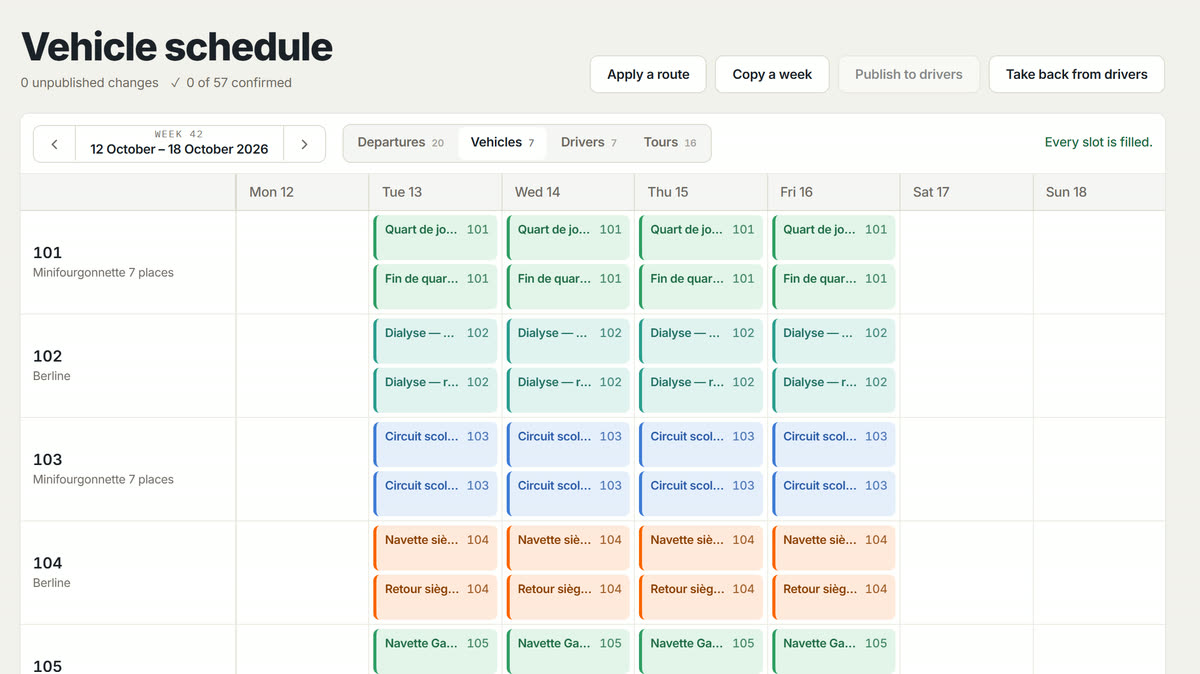Viewport: 1200px width, 674px height.
Task: Open Thursday's Navette Ga… 105 card
Action: (x=700, y=651)
